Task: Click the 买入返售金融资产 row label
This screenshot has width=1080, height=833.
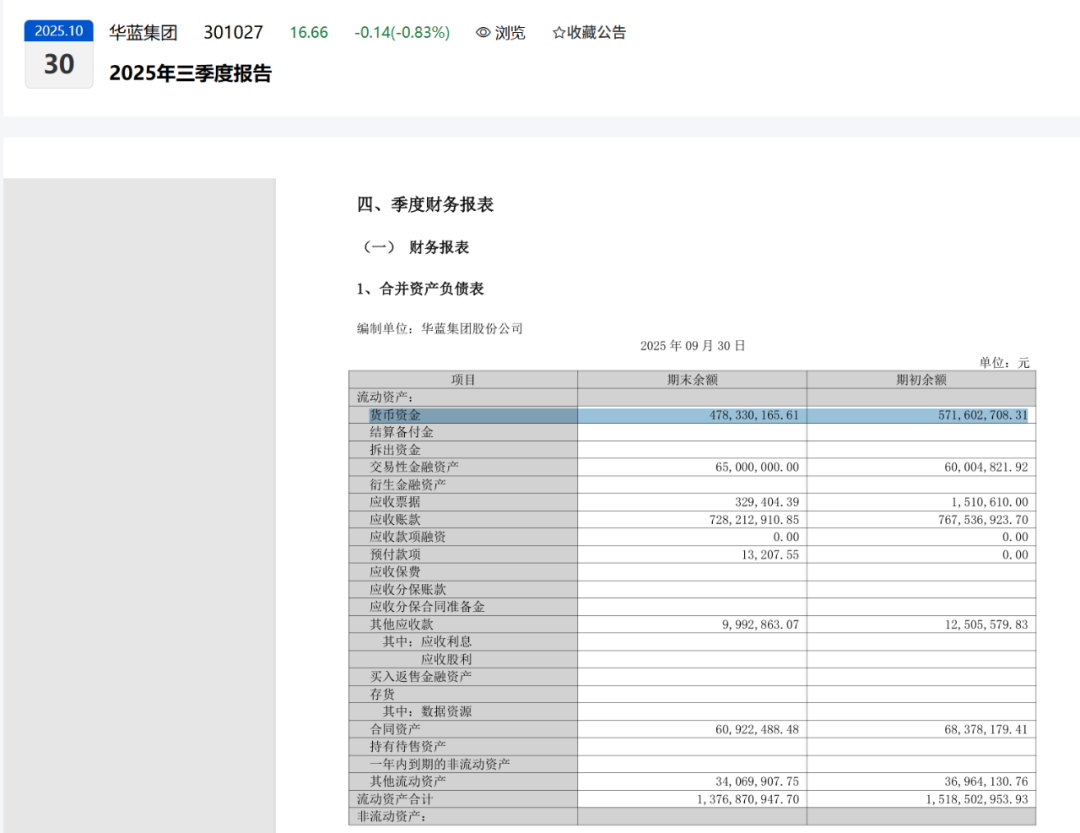Action: pyautogui.click(x=421, y=677)
